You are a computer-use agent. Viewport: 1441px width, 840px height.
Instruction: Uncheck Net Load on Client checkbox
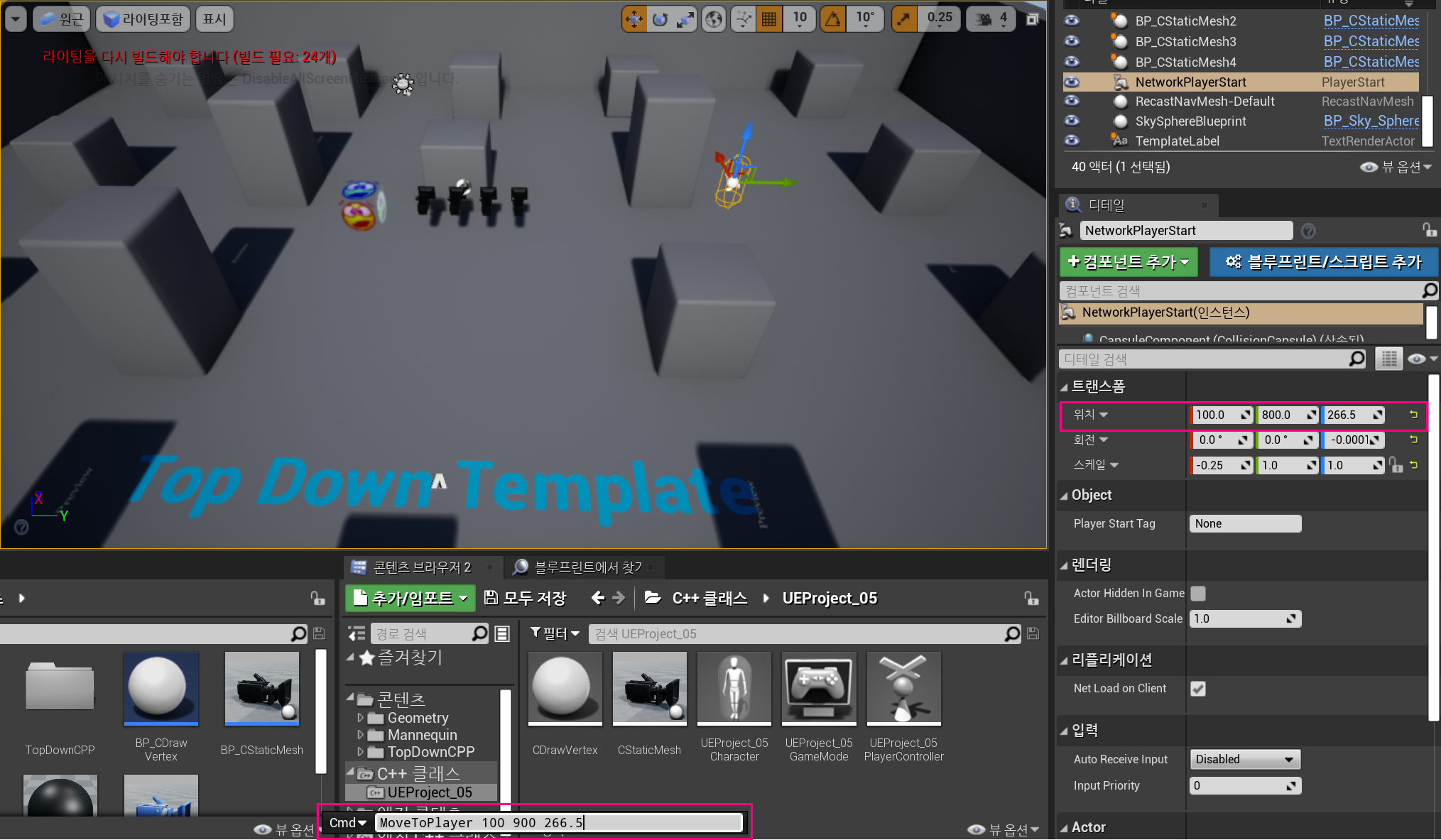1198,689
